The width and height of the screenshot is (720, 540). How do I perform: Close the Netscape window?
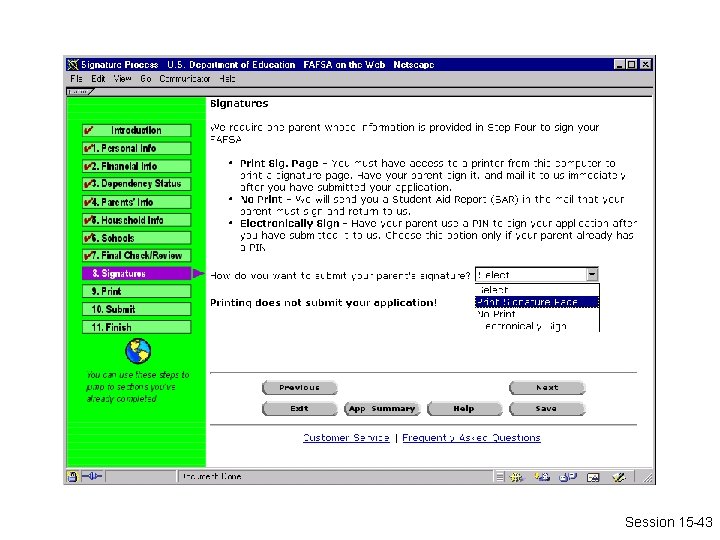(x=645, y=65)
